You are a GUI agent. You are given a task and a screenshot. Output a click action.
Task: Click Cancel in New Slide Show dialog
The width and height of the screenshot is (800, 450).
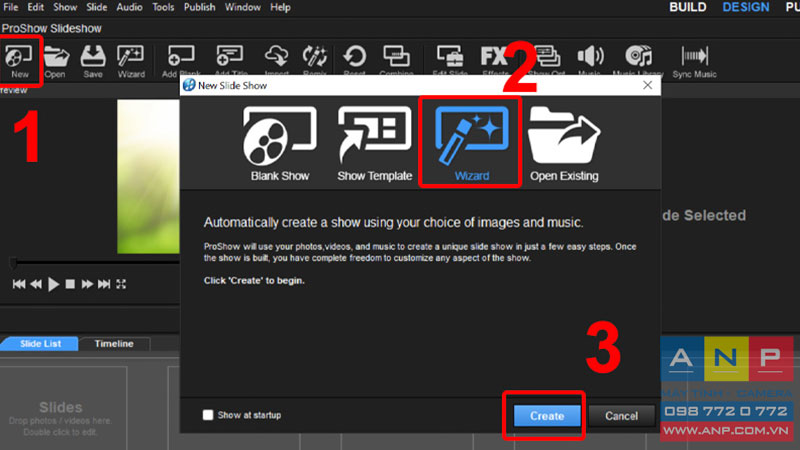click(621, 416)
